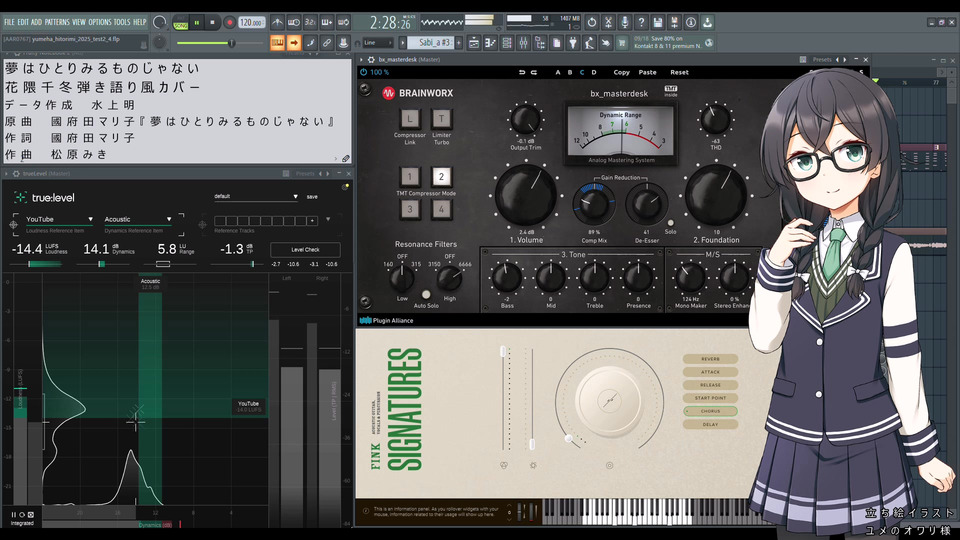Click the tempo tapper figure icon
Viewport: 960px width, 540px height.
[589, 43]
